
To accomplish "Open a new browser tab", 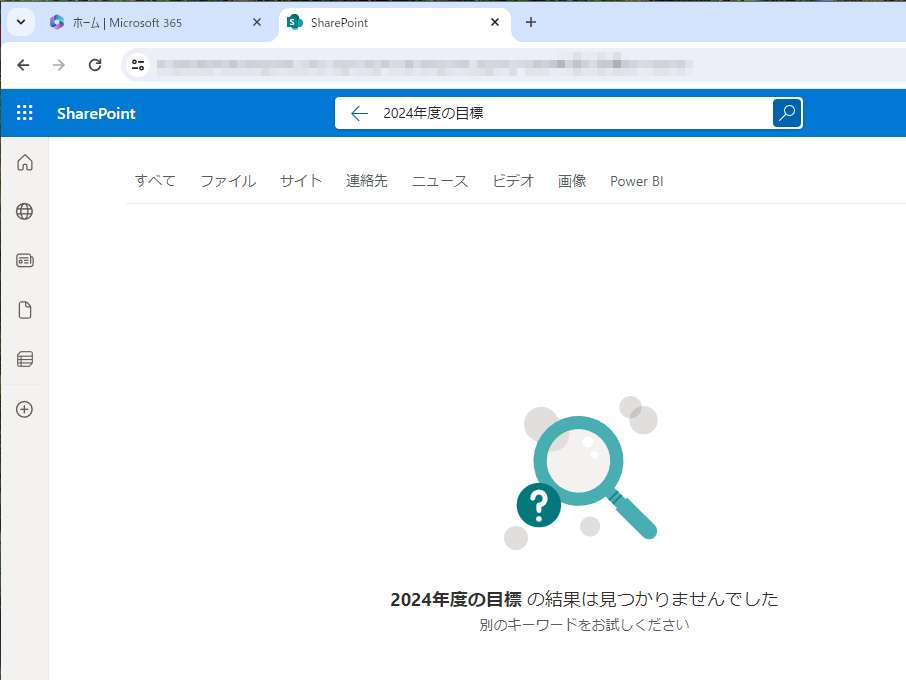I will 531,22.
